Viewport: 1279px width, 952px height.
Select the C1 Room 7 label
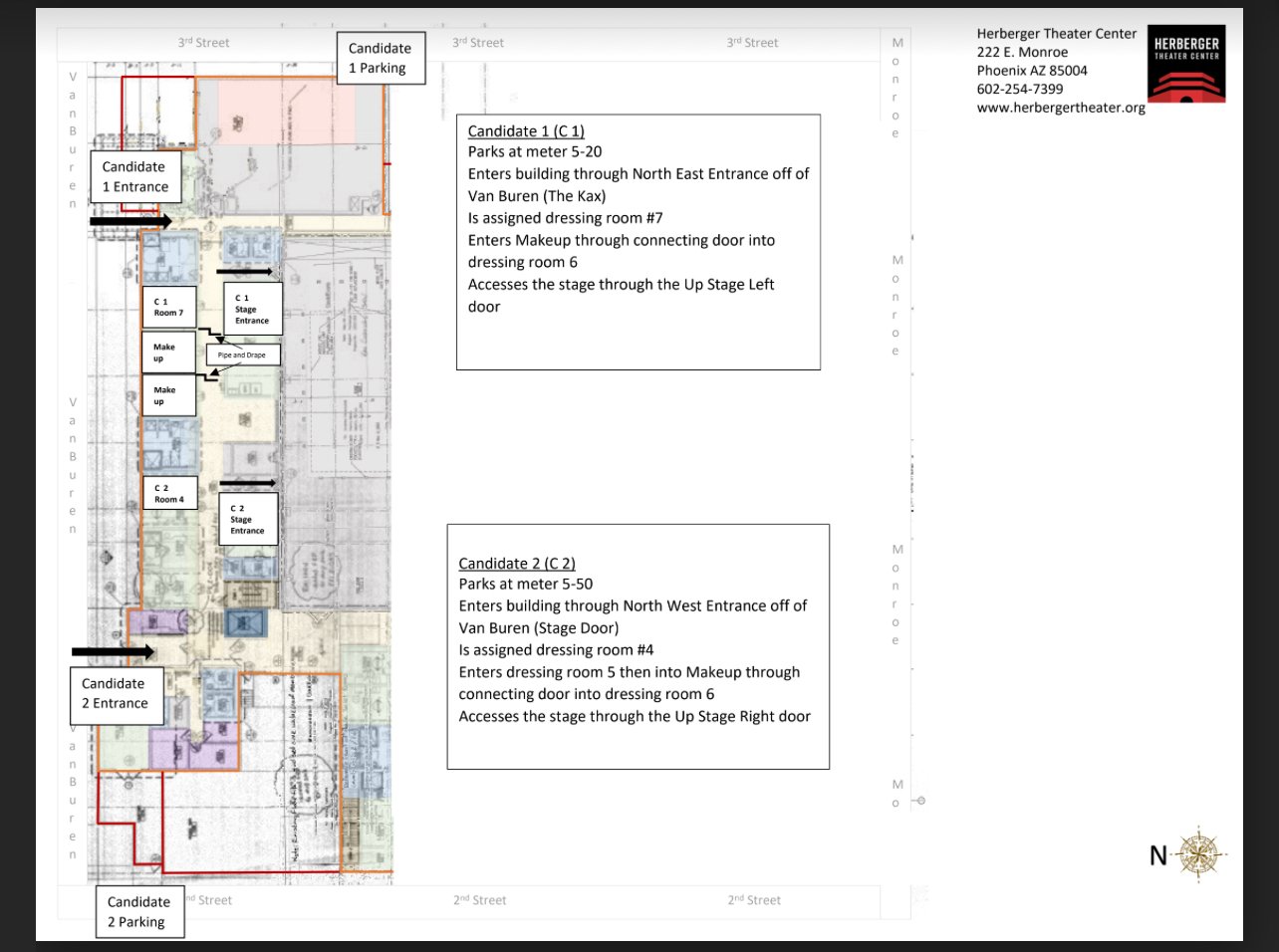tap(168, 307)
